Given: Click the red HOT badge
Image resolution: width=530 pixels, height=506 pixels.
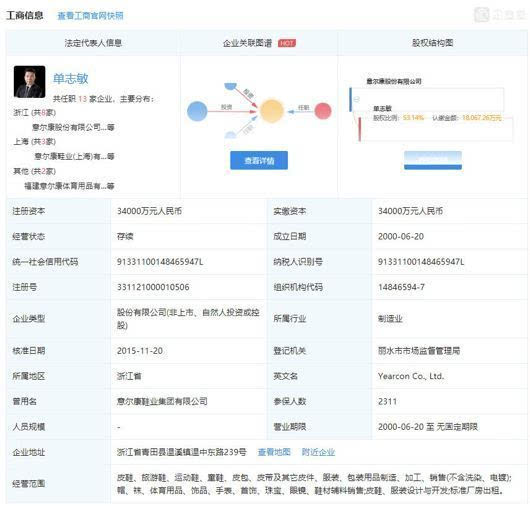Looking at the screenshot, I should [x=287, y=43].
